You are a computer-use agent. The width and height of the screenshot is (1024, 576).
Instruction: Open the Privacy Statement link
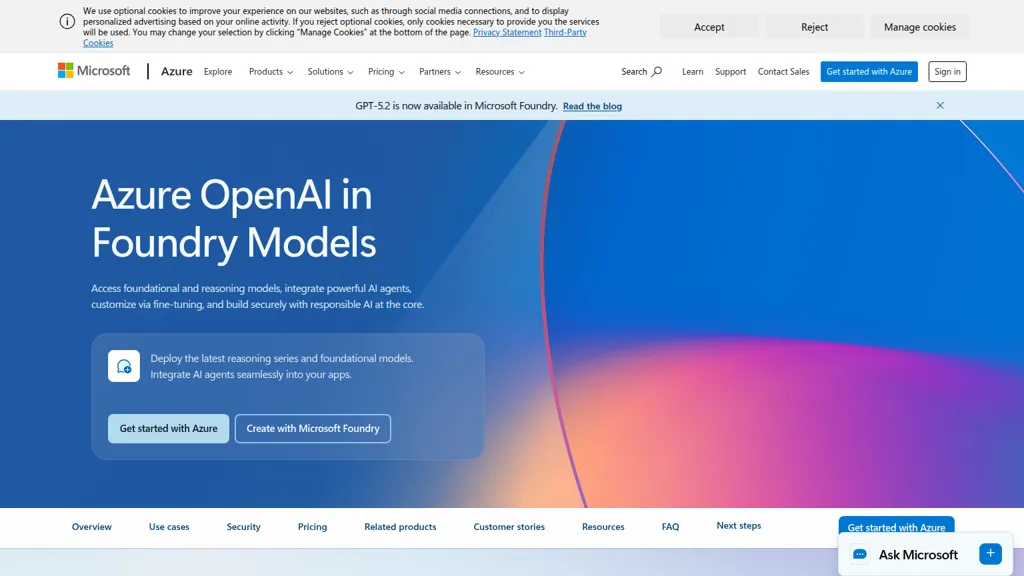click(x=507, y=32)
